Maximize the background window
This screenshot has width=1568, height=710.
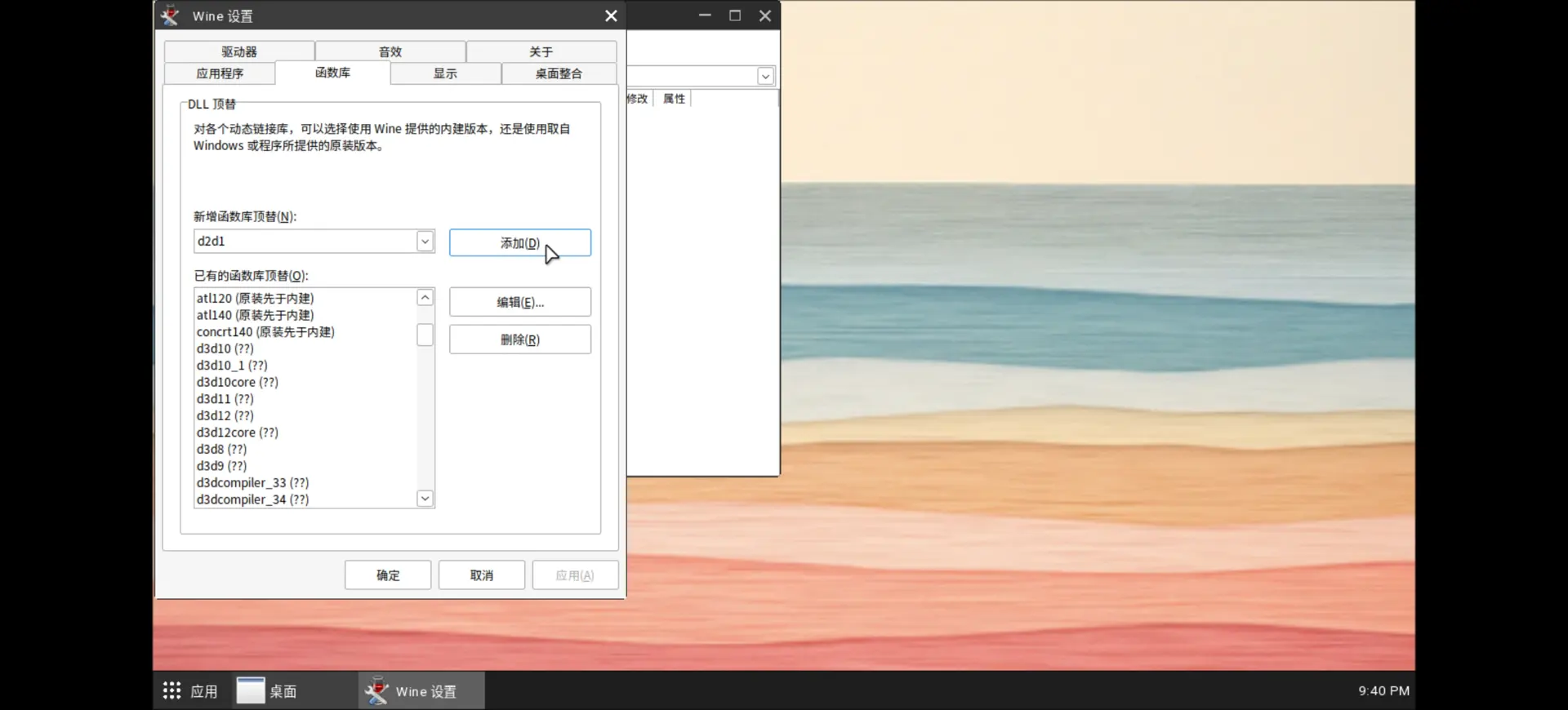tap(735, 16)
